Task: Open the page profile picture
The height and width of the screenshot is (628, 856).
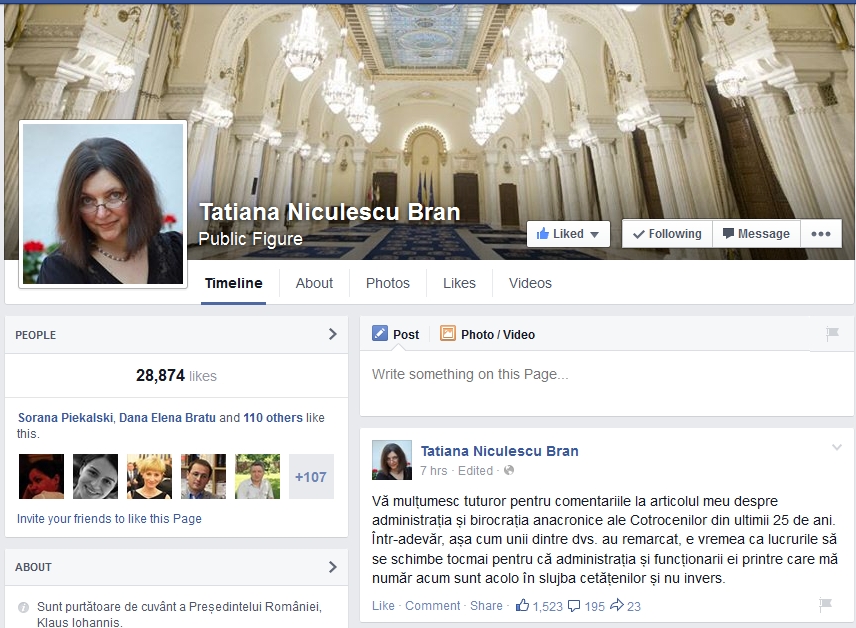Action: pos(103,204)
